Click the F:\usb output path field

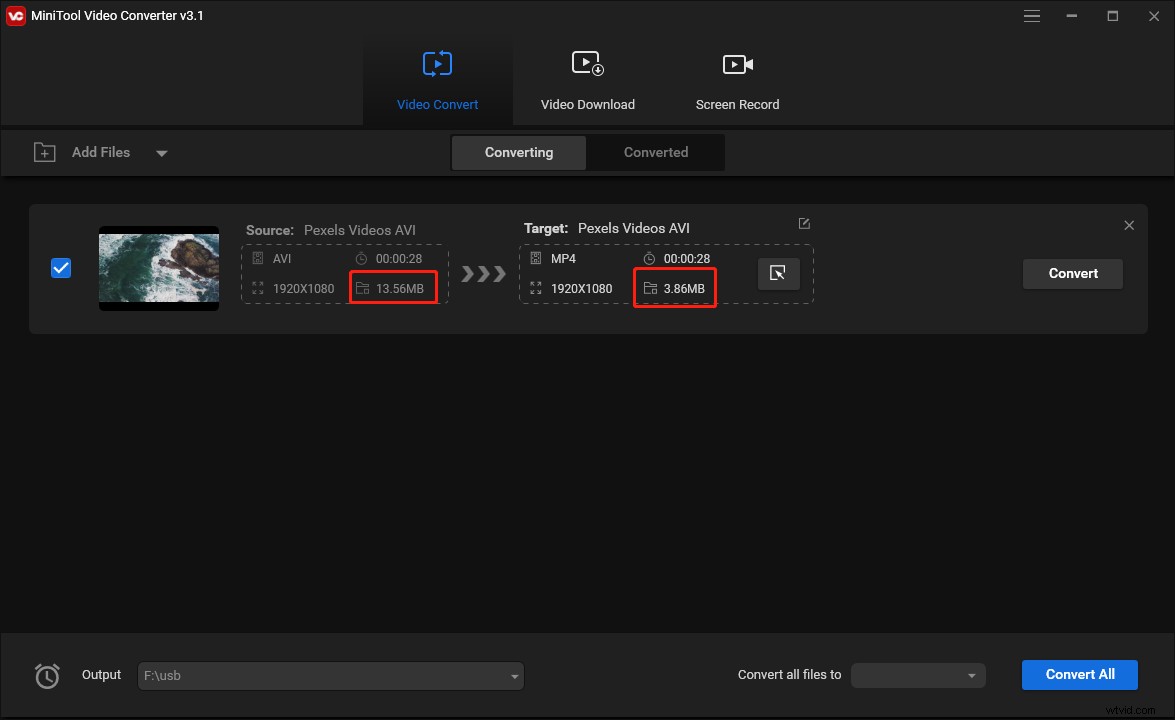(300, 675)
